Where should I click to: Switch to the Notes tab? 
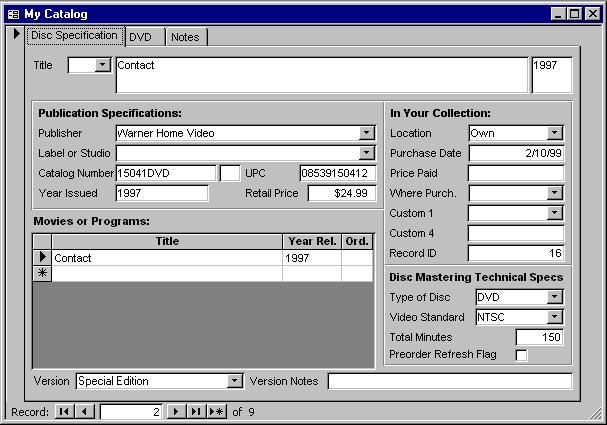click(x=185, y=37)
